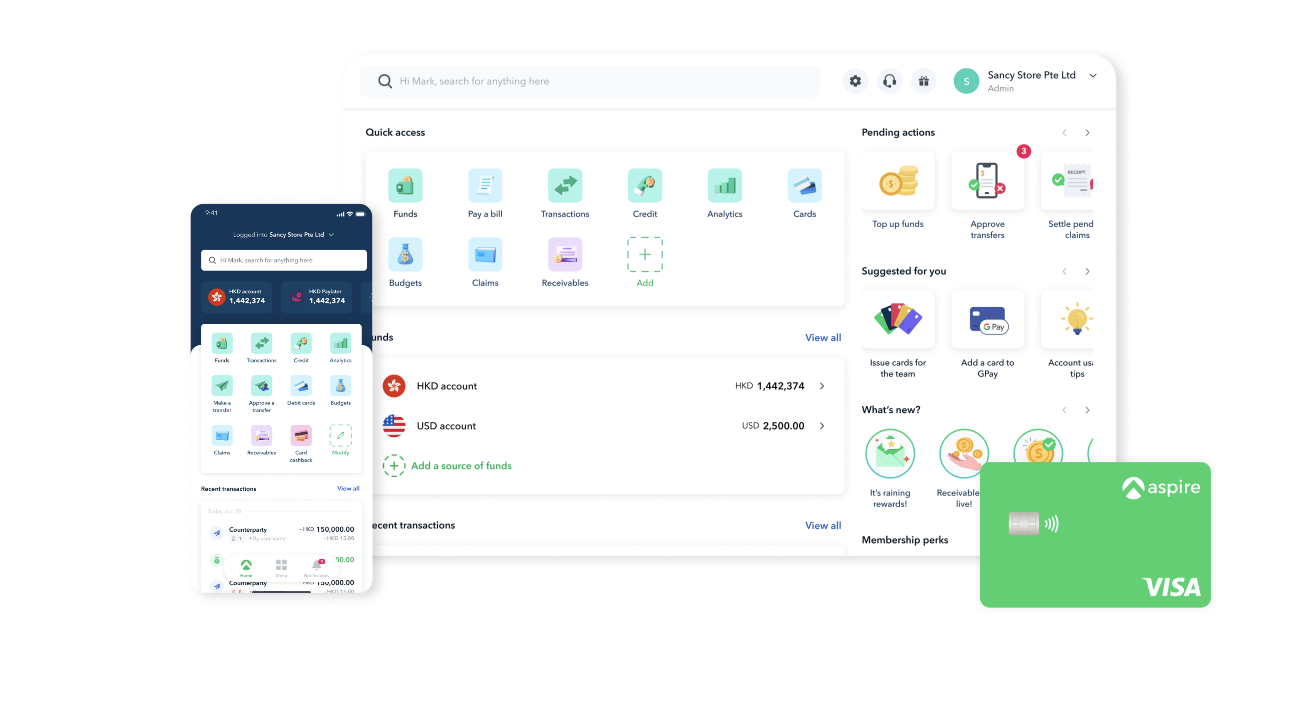The width and height of the screenshot is (1306, 702).
Task: Show next Suggested for you items
Action: pyautogui.click(x=1088, y=272)
